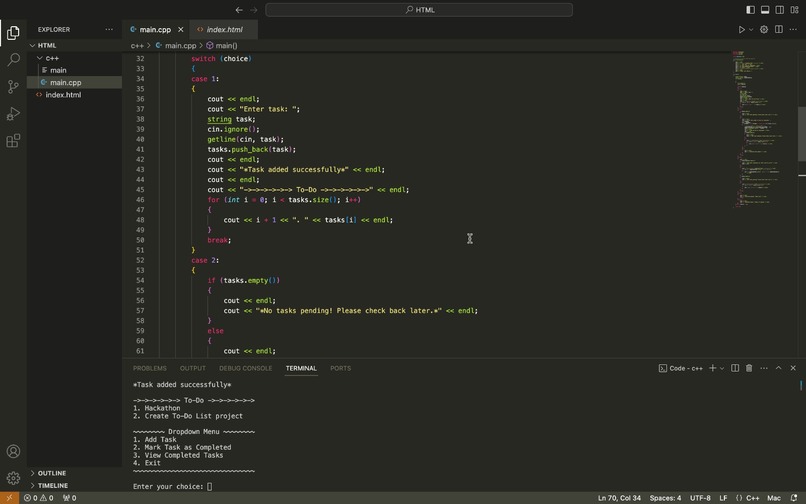Viewport: 806px width, 504px height.
Task: Kill the terminal with the trash icon
Action: [749, 368]
